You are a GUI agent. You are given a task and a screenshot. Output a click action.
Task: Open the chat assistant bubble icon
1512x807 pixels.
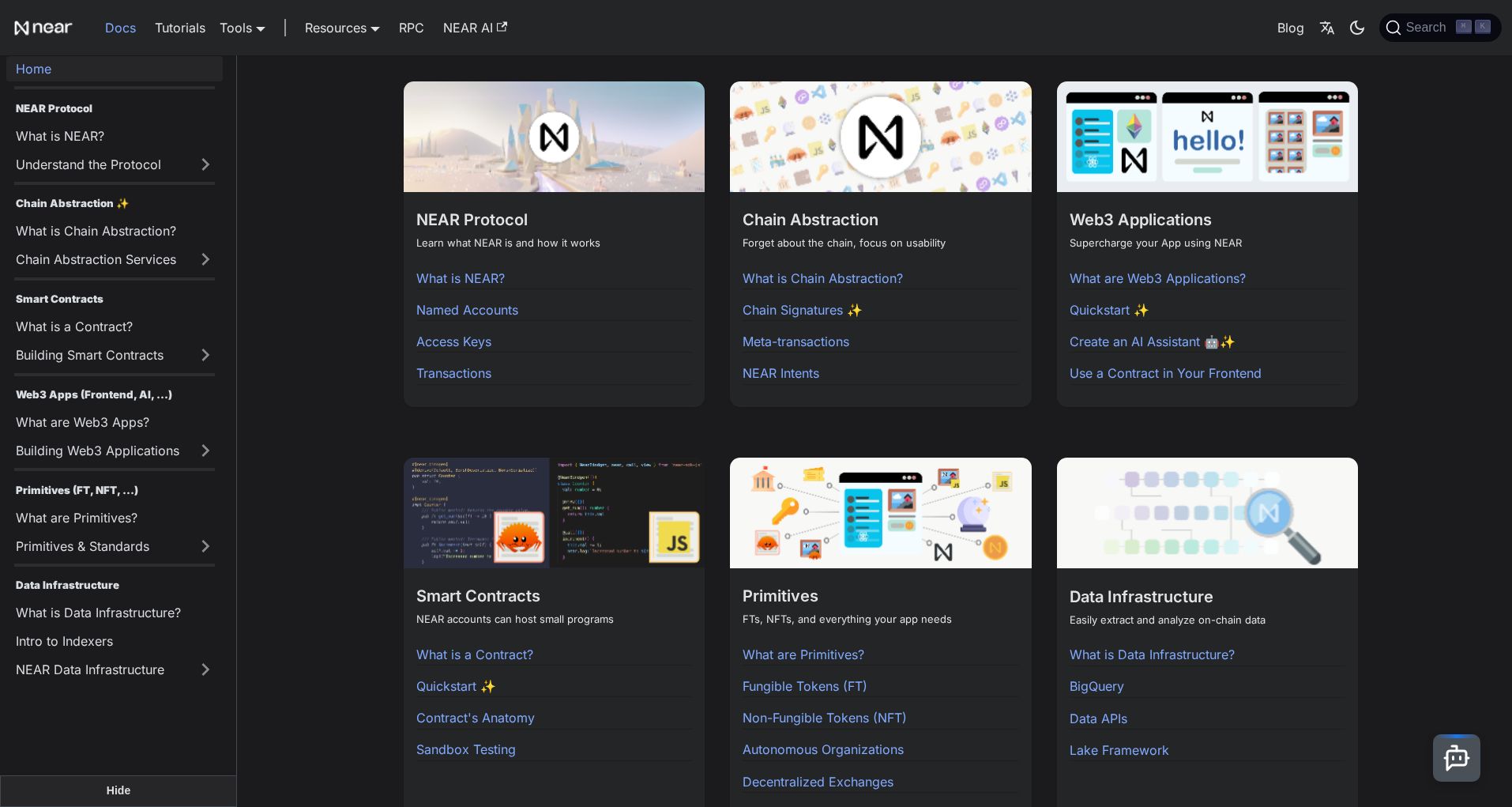pyautogui.click(x=1456, y=758)
